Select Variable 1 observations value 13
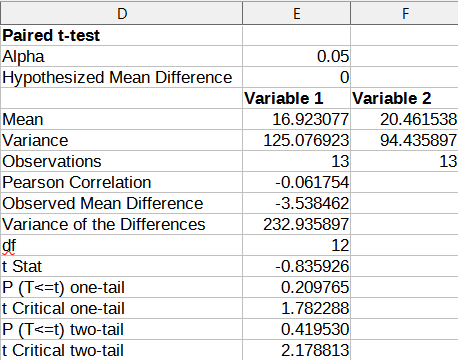The height and width of the screenshot is (360, 458). click(x=296, y=161)
